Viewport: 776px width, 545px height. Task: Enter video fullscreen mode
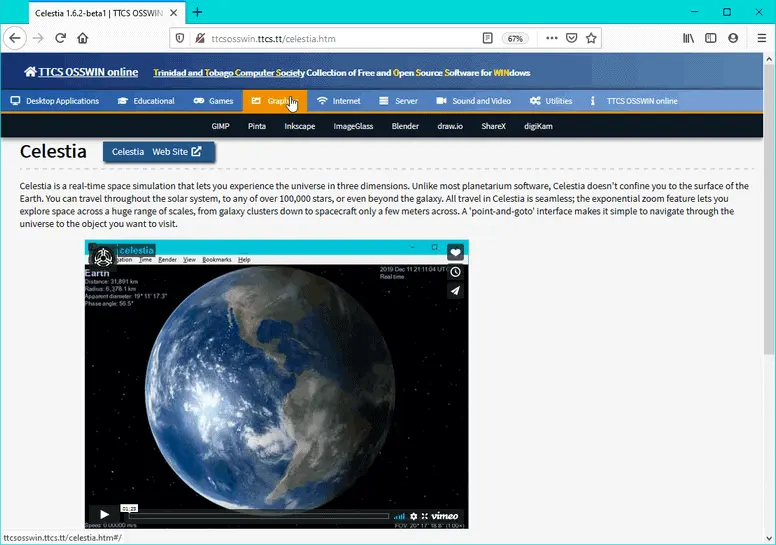(x=425, y=516)
